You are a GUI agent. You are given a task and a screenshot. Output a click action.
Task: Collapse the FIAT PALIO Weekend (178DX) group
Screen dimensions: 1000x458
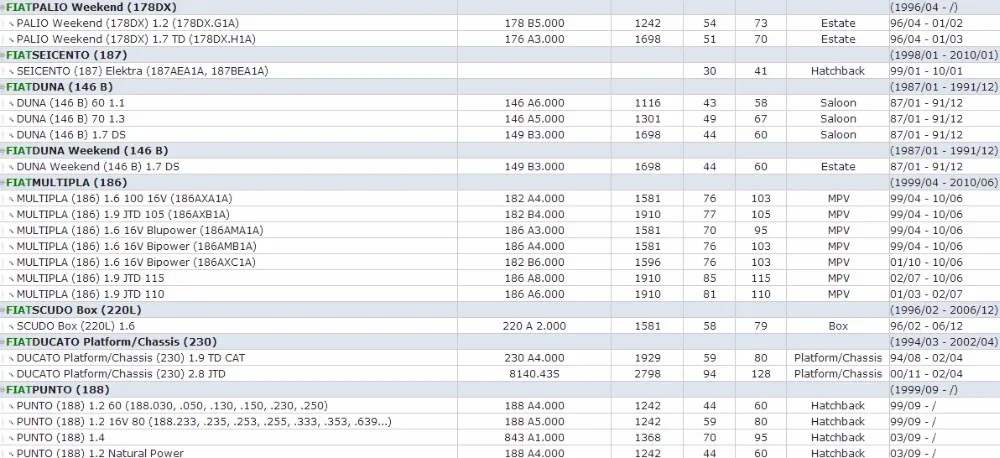point(3,8)
